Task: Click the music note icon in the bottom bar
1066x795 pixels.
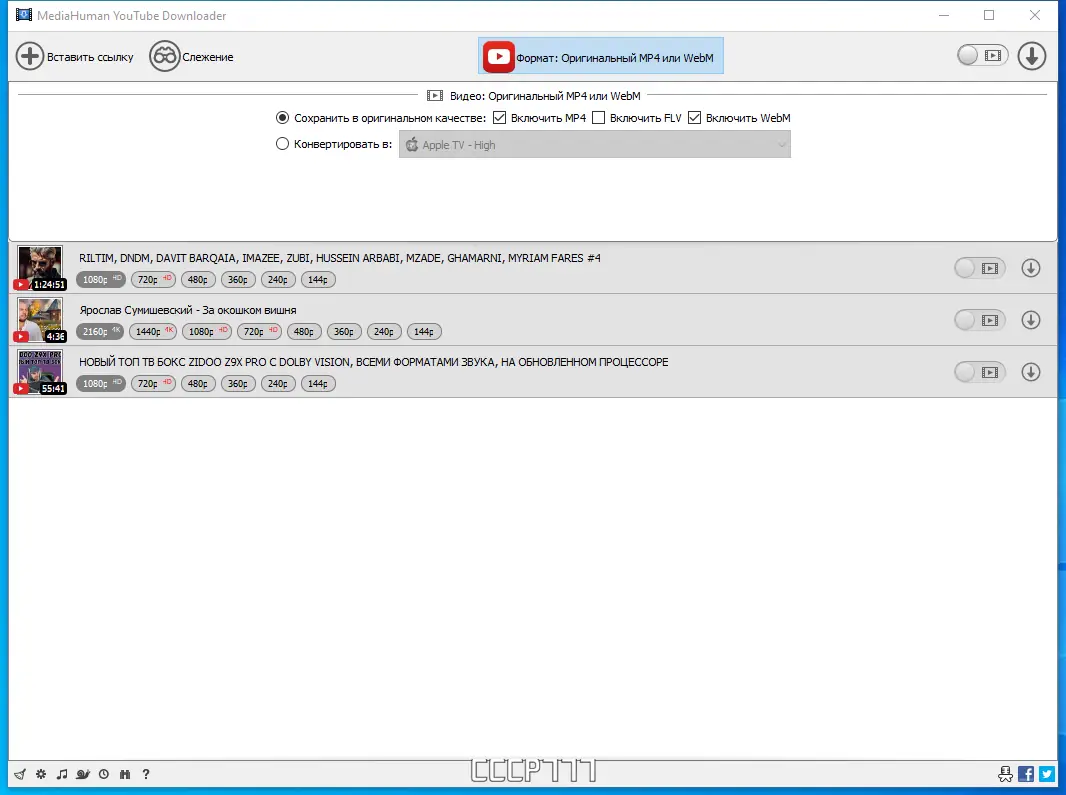Action: 62,774
